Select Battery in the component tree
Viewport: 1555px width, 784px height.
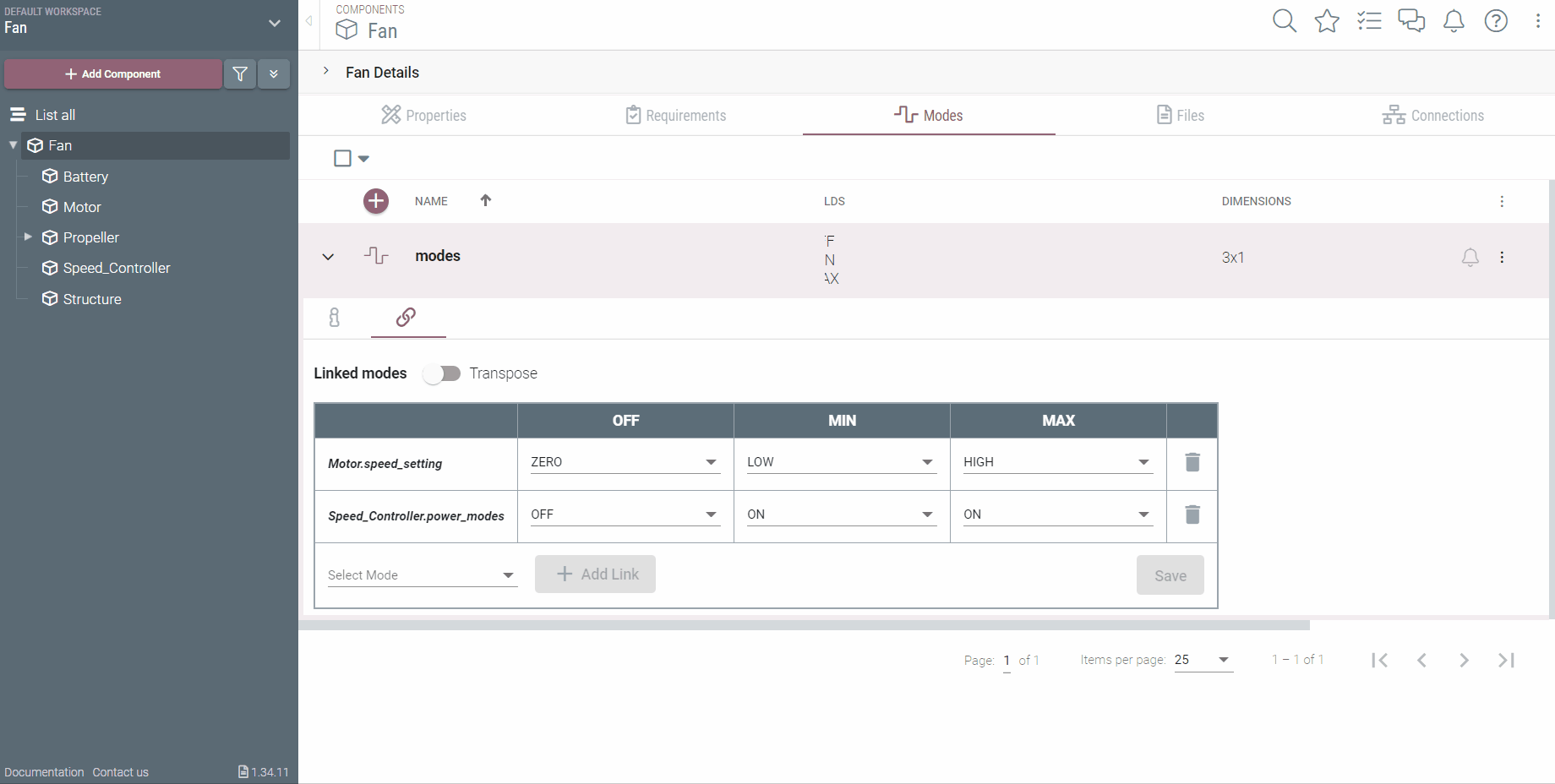pos(85,177)
